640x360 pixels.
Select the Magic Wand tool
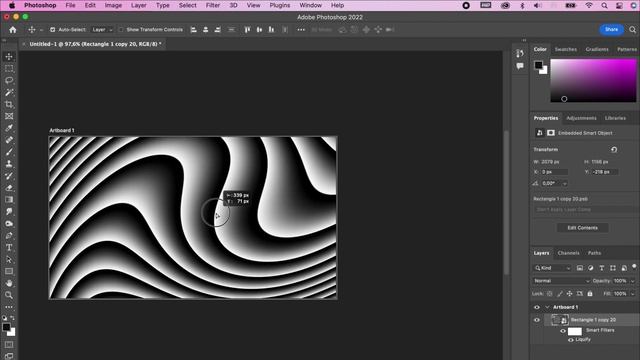click(9, 92)
